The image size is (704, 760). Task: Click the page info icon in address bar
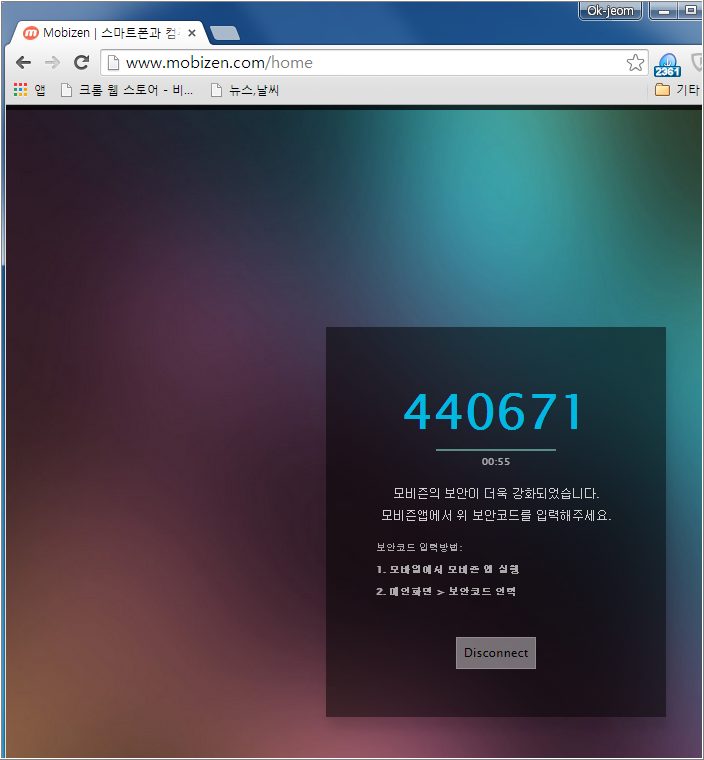tap(113, 63)
